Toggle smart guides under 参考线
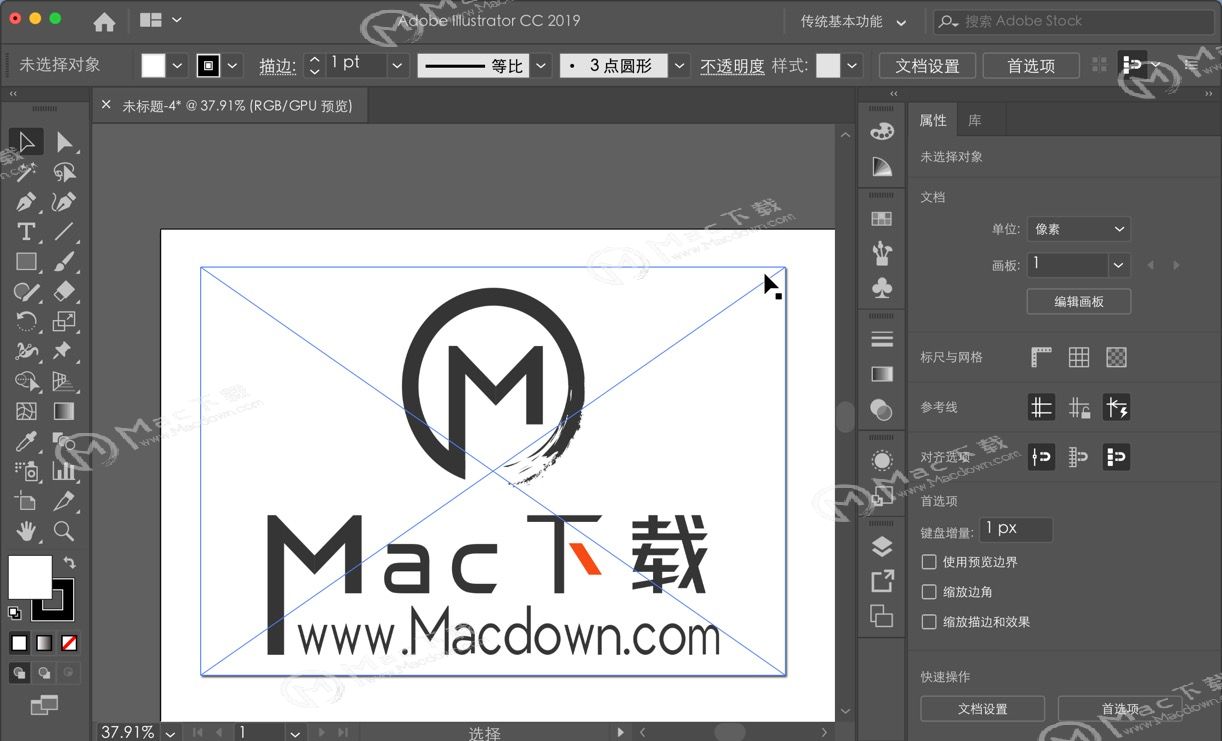Image resolution: width=1222 pixels, height=741 pixels. pyautogui.click(x=1116, y=407)
